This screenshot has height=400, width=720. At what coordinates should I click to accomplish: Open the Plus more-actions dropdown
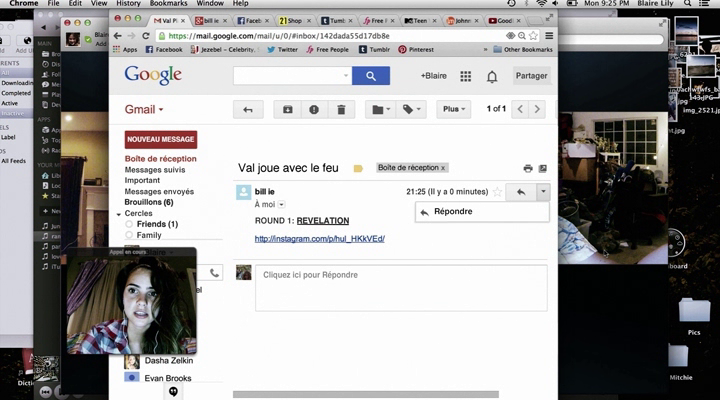tap(454, 109)
